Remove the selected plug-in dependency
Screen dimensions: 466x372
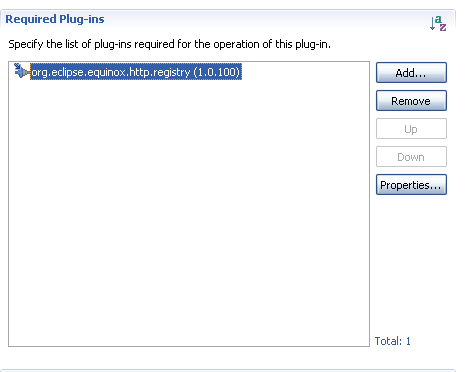pos(411,100)
